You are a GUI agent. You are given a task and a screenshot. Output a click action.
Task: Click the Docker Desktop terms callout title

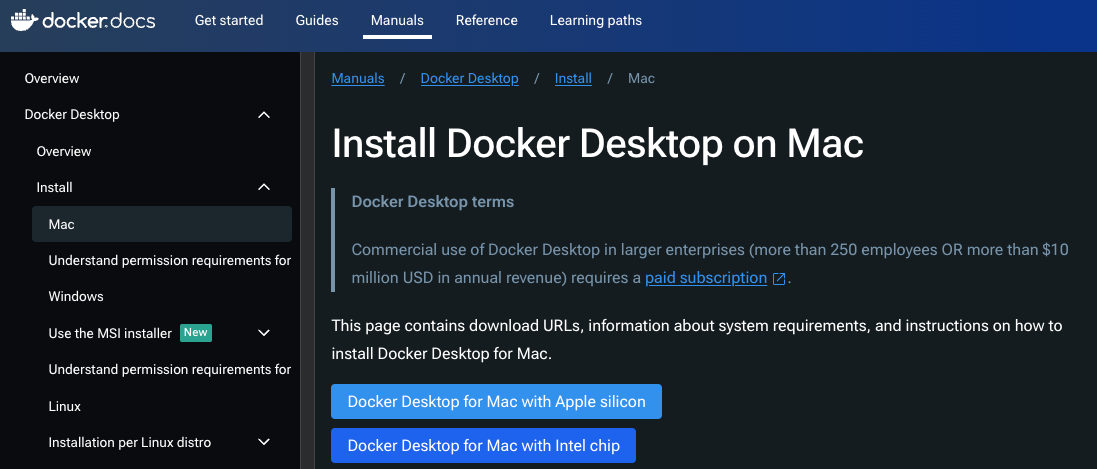(432, 202)
